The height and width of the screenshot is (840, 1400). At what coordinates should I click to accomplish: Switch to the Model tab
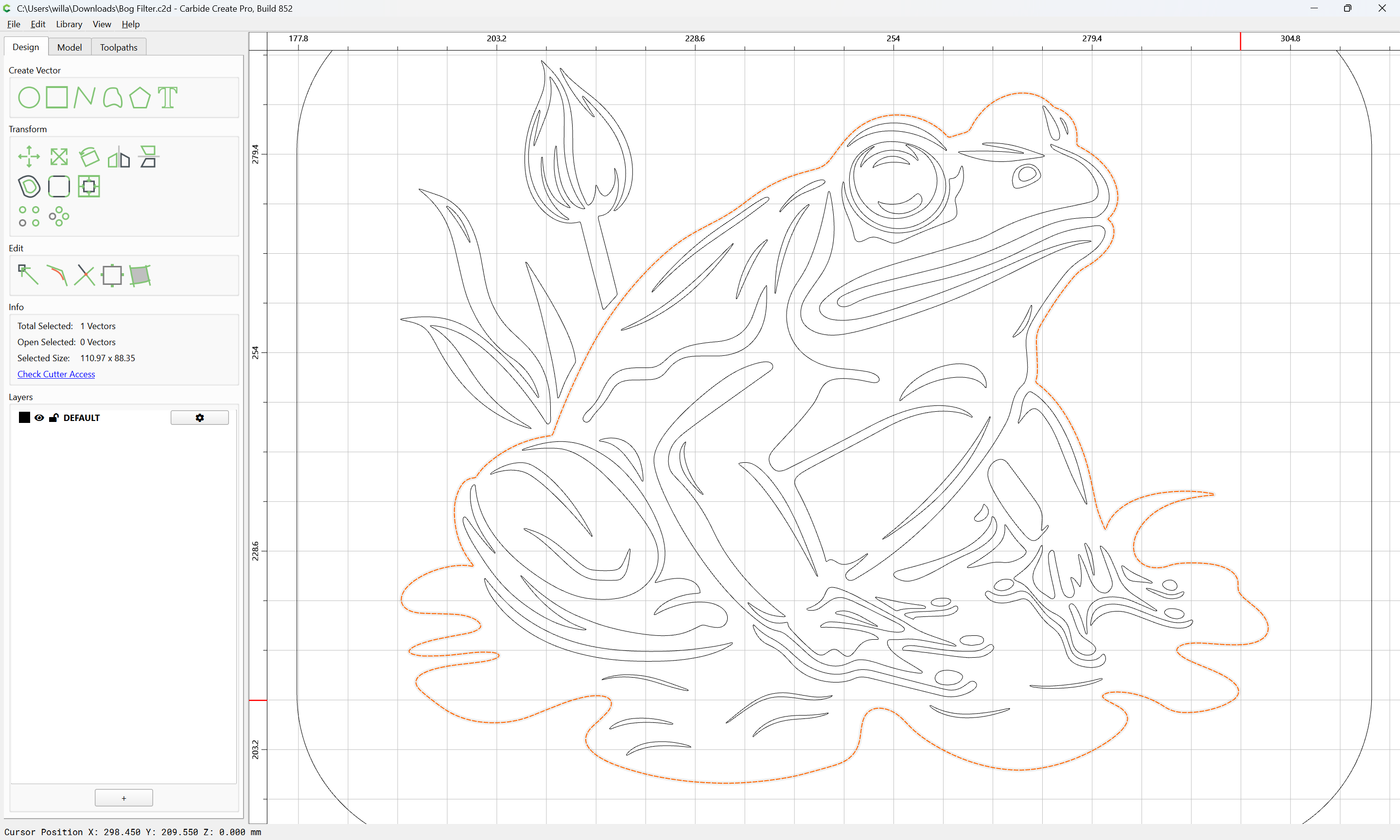(70, 47)
